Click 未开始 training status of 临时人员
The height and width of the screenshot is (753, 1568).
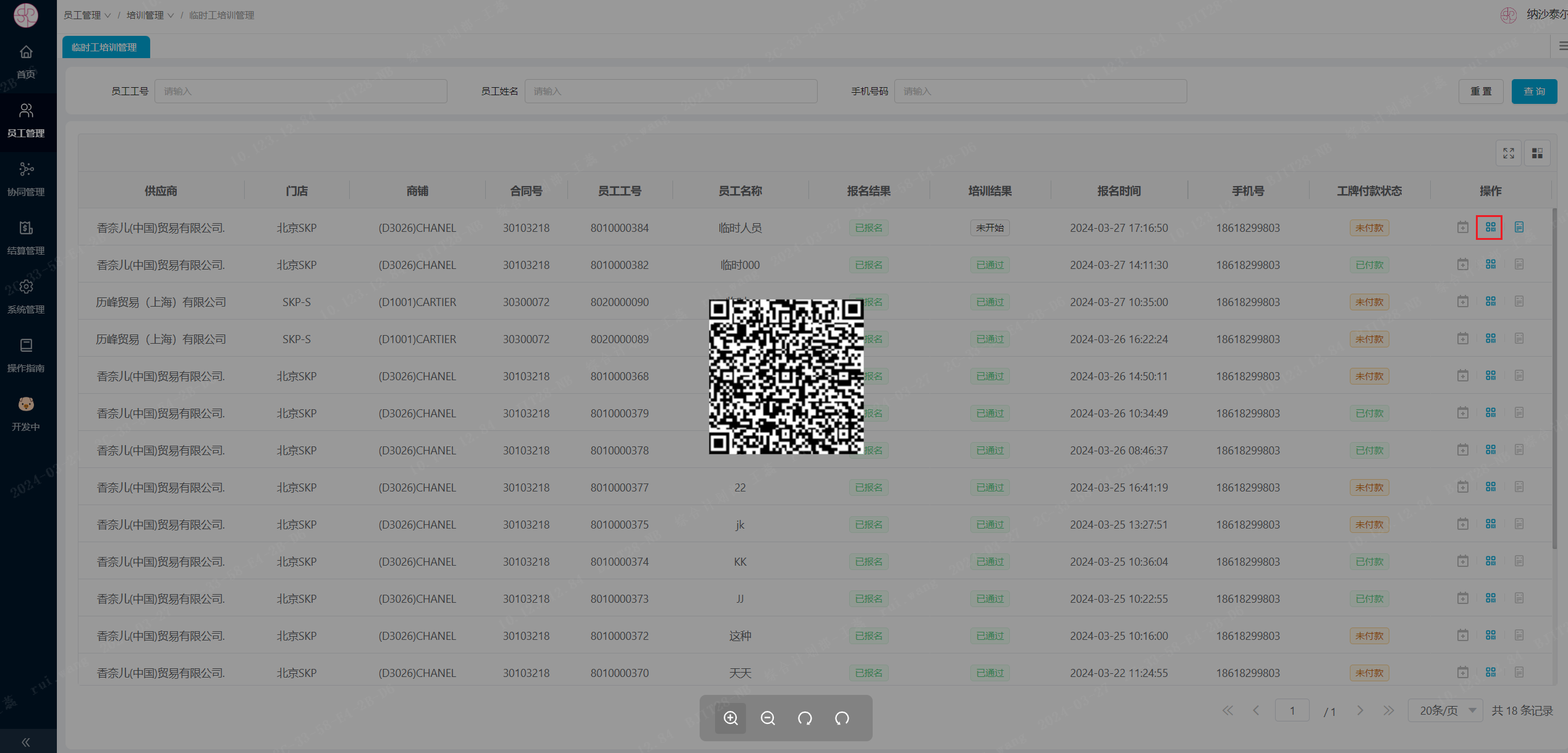click(x=990, y=228)
